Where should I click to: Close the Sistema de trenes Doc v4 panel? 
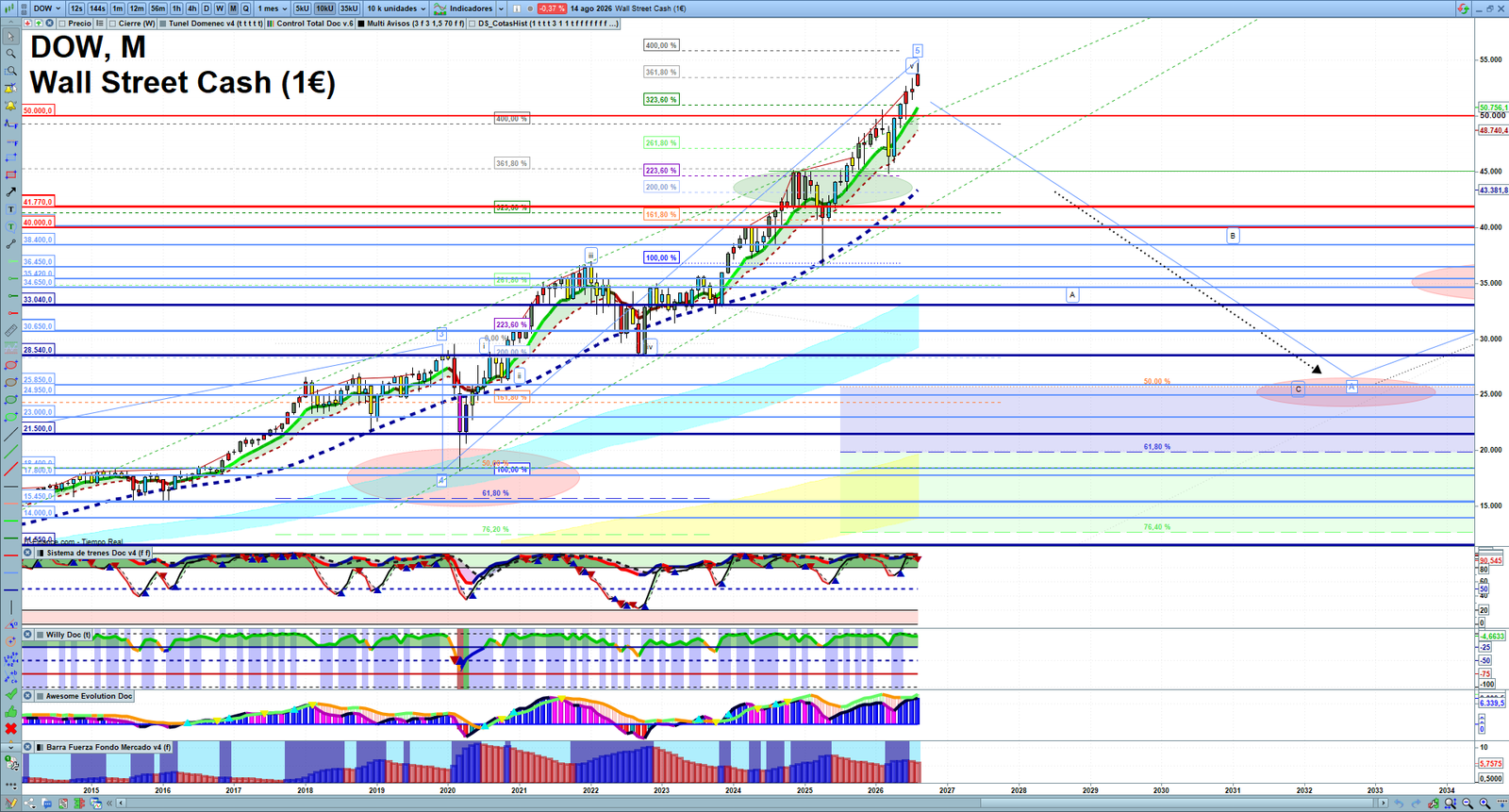[x=28, y=553]
